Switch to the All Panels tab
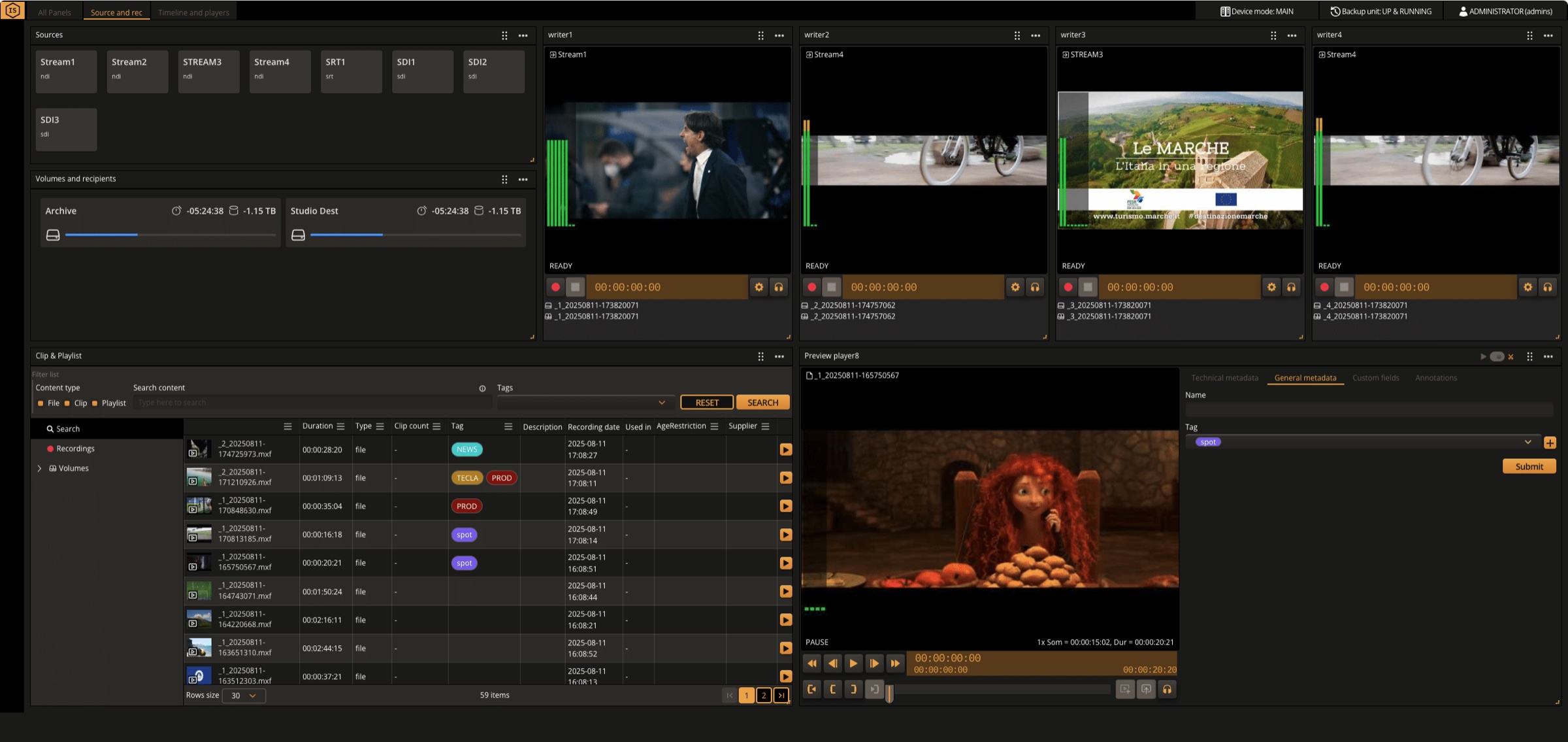 (54, 12)
